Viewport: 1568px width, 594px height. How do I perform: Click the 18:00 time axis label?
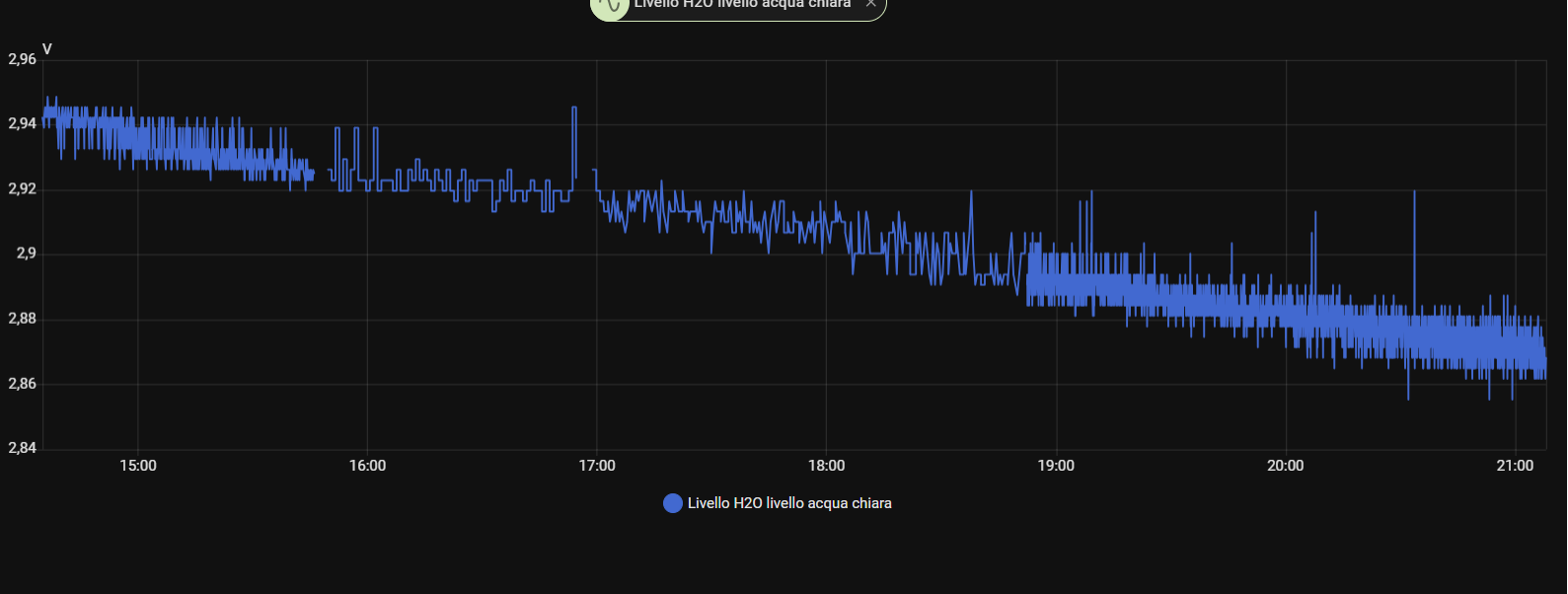point(826,466)
